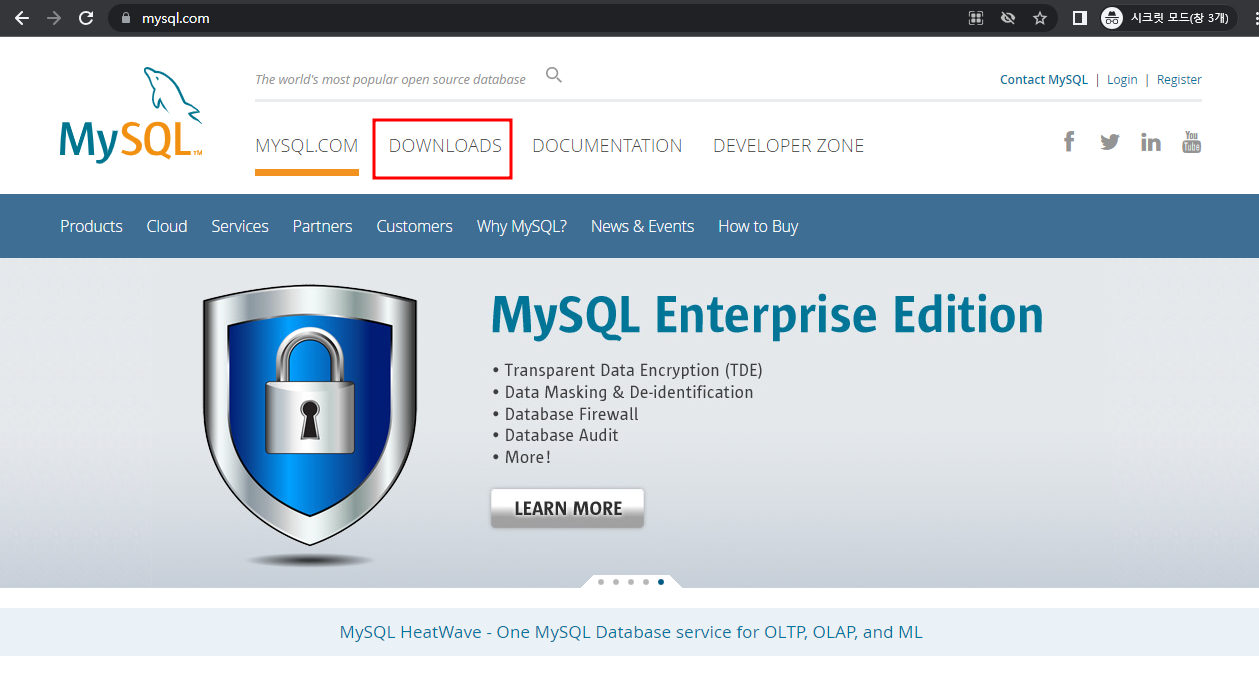The image size is (1259, 673).
Task: Open the MySQL LinkedIn icon
Action: pyautogui.click(x=1151, y=142)
